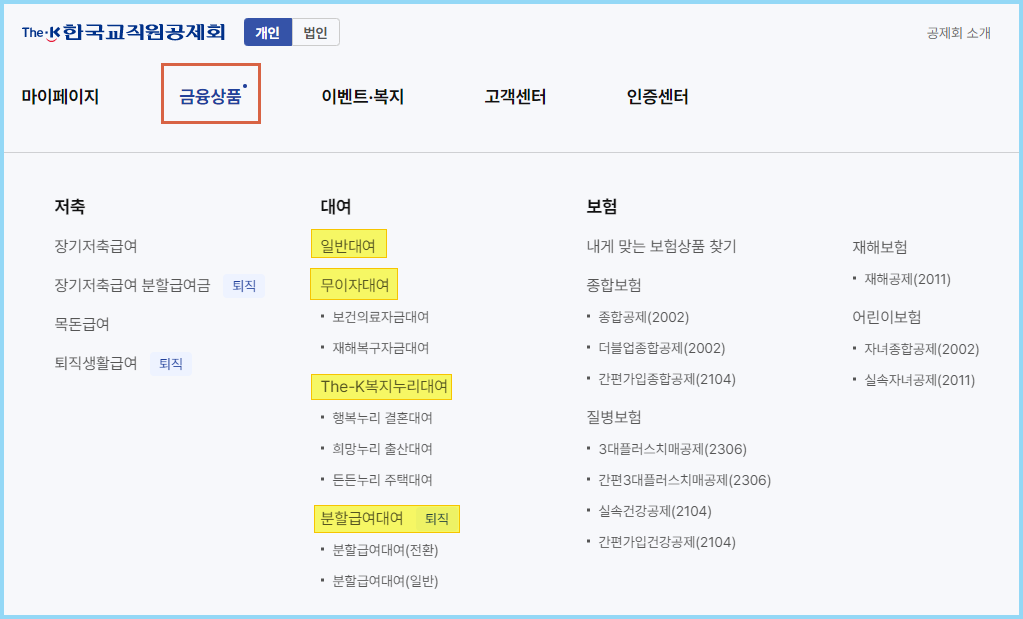The image size is (1023, 619).
Task: Select 3대플러스치매공제(2306) insurance
Action: point(673,449)
